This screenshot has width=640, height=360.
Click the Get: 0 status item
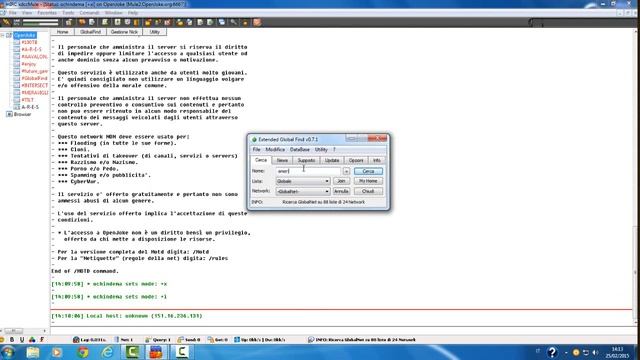[x=218, y=340]
